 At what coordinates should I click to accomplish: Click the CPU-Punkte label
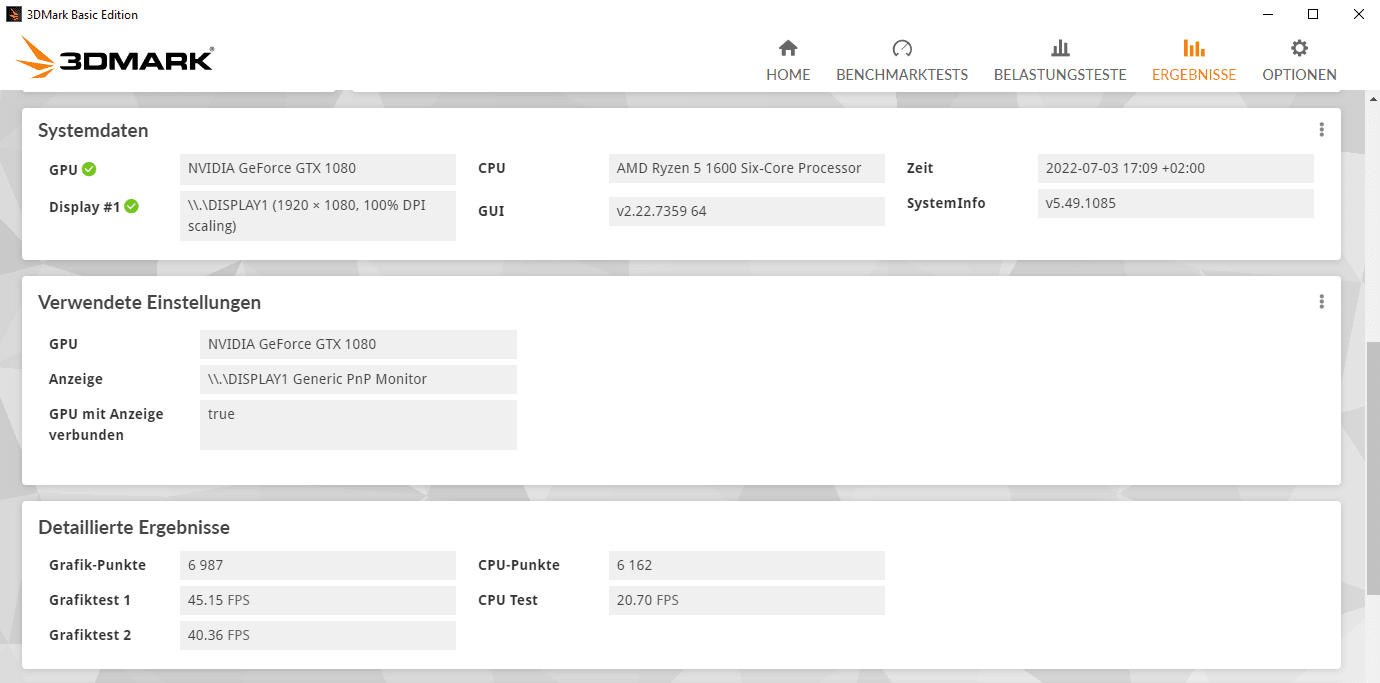point(519,565)
